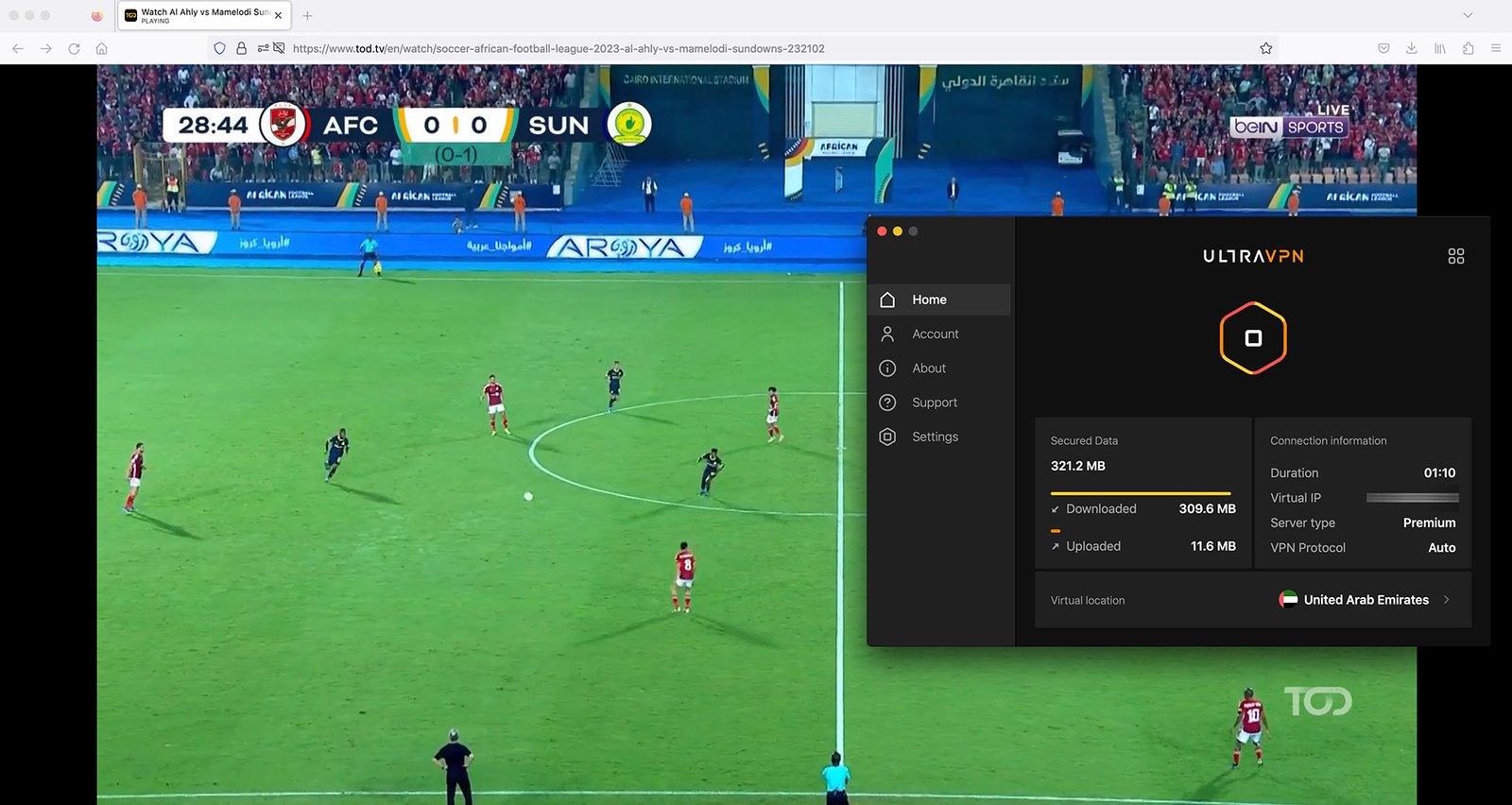
Task: Bookmark this page with the star icon
Action: tap(1266, 48)
